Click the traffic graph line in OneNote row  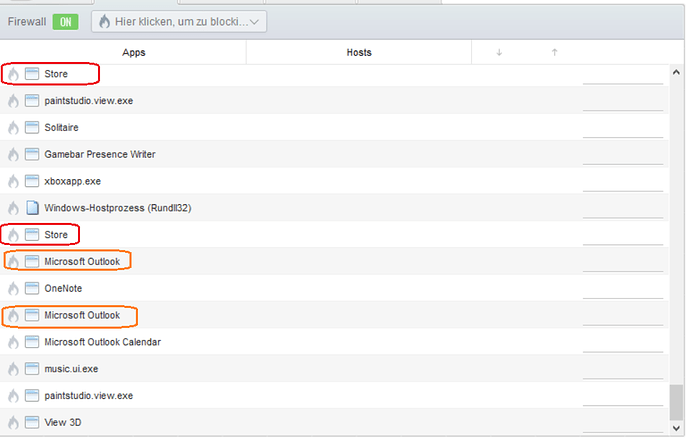(622, 297)
